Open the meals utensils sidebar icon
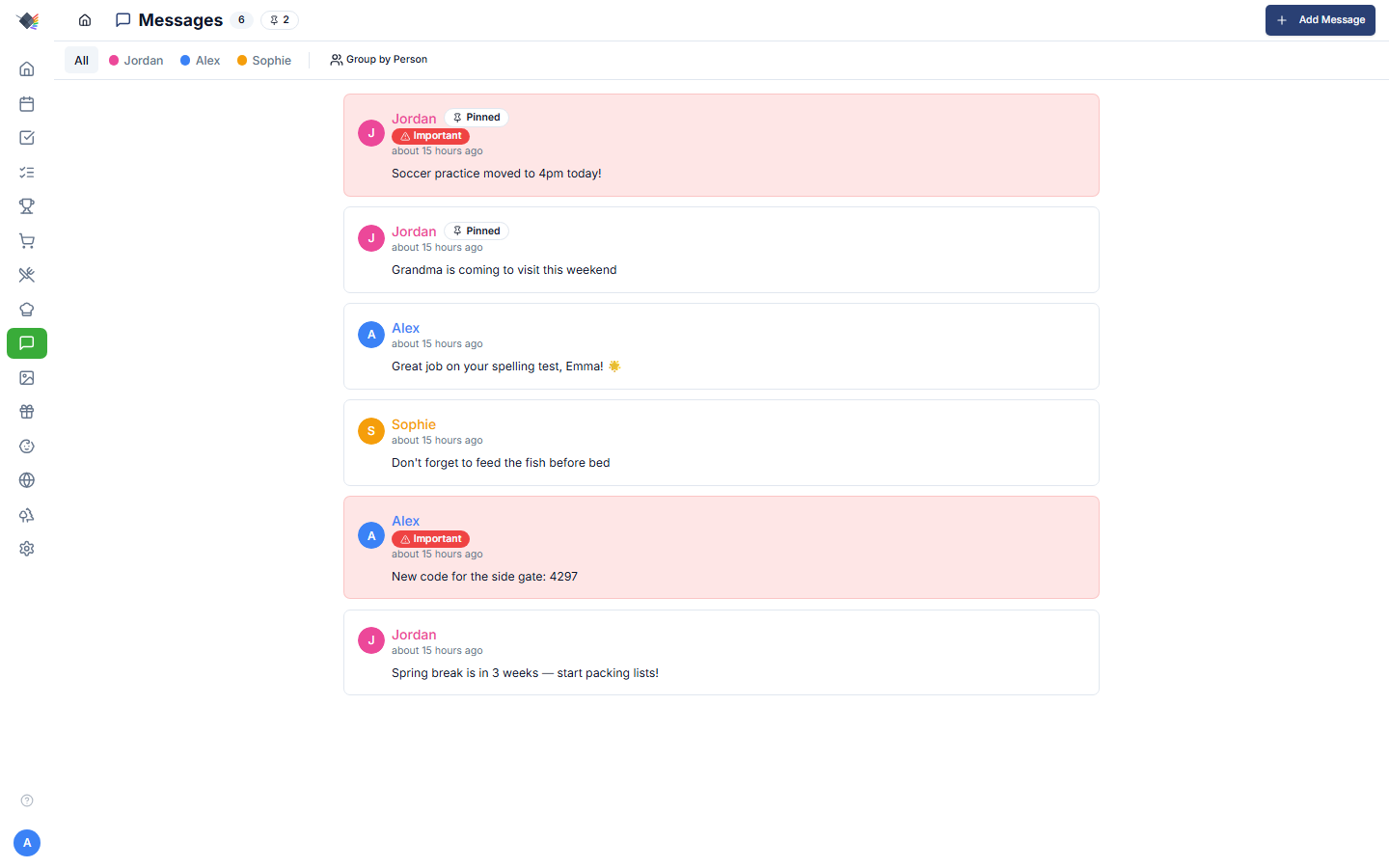The image size is (1389, 868). [x=27, y=275]
